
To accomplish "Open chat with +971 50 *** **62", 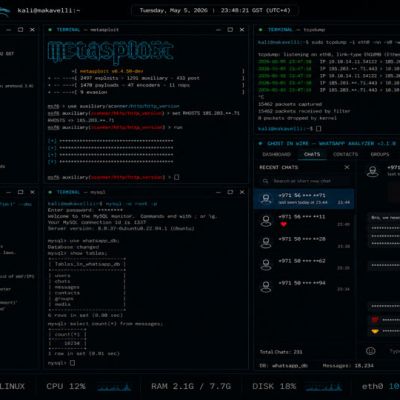I will (x=304, y=264).
